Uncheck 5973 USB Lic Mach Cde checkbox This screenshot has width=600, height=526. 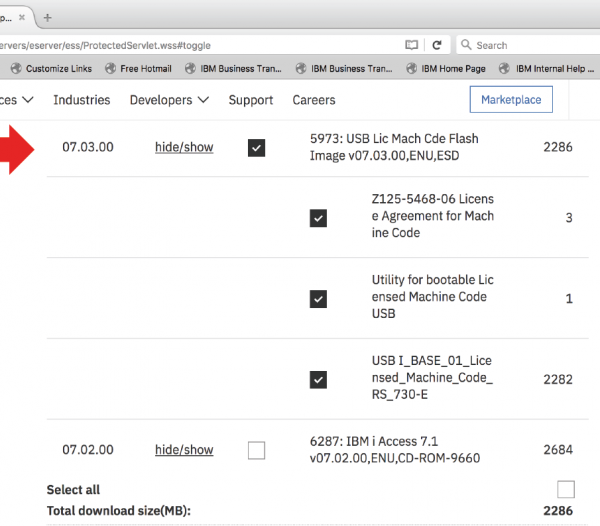click(256, 148)
